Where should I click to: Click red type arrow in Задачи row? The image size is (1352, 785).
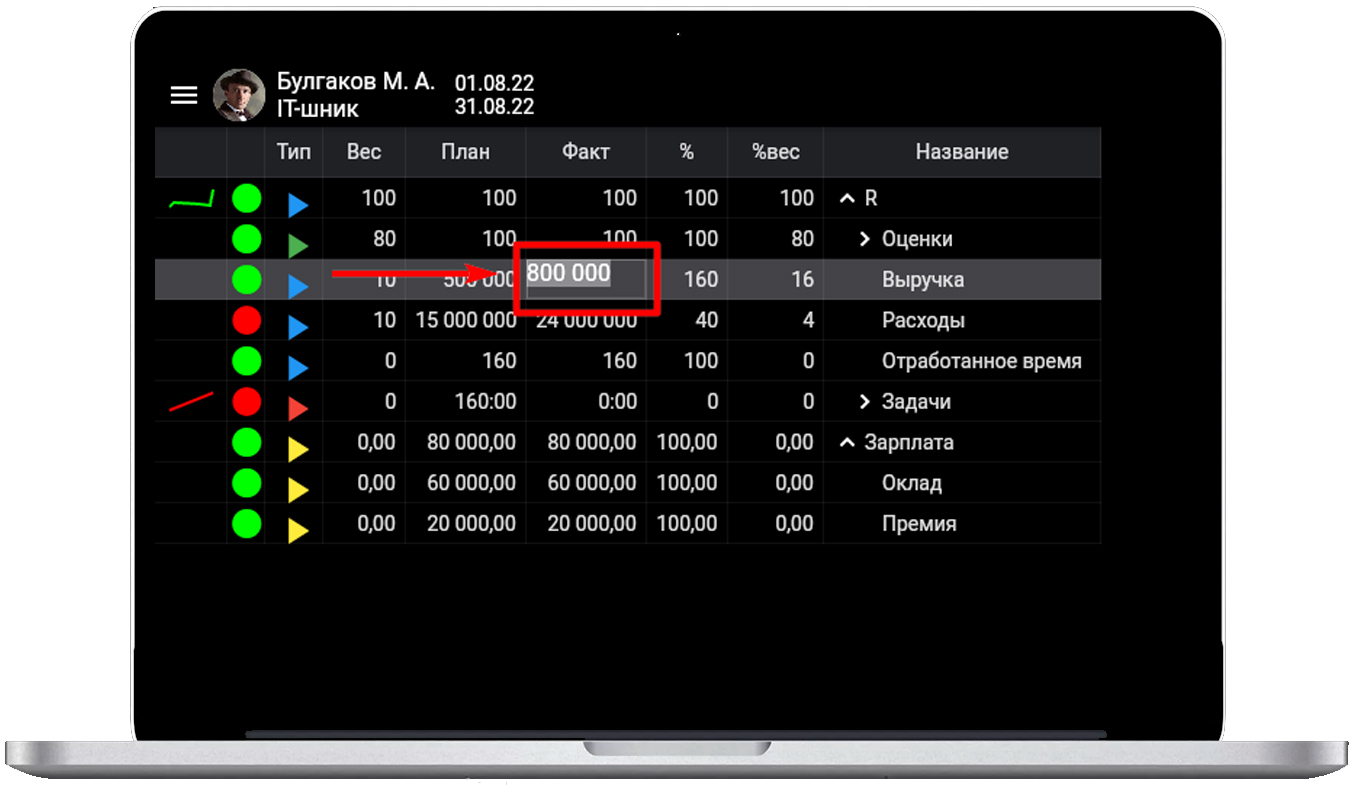click(x=298, y=409)
